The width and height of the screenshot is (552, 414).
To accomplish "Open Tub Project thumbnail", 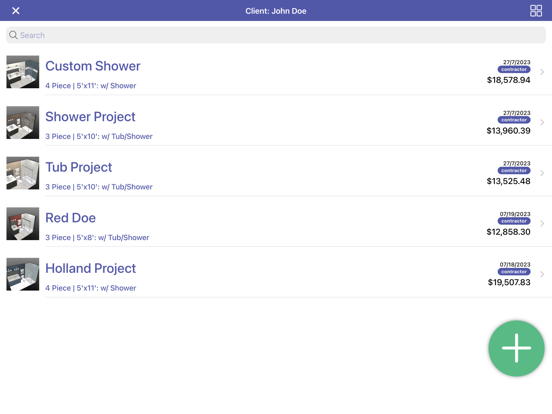I will pyautogui.click(x=23, y=173).
